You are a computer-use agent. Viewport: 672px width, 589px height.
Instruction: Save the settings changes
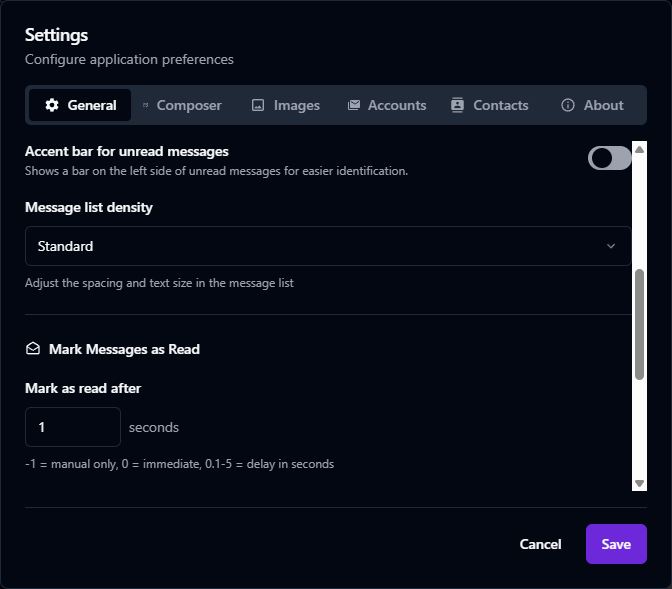pos(616,544)
